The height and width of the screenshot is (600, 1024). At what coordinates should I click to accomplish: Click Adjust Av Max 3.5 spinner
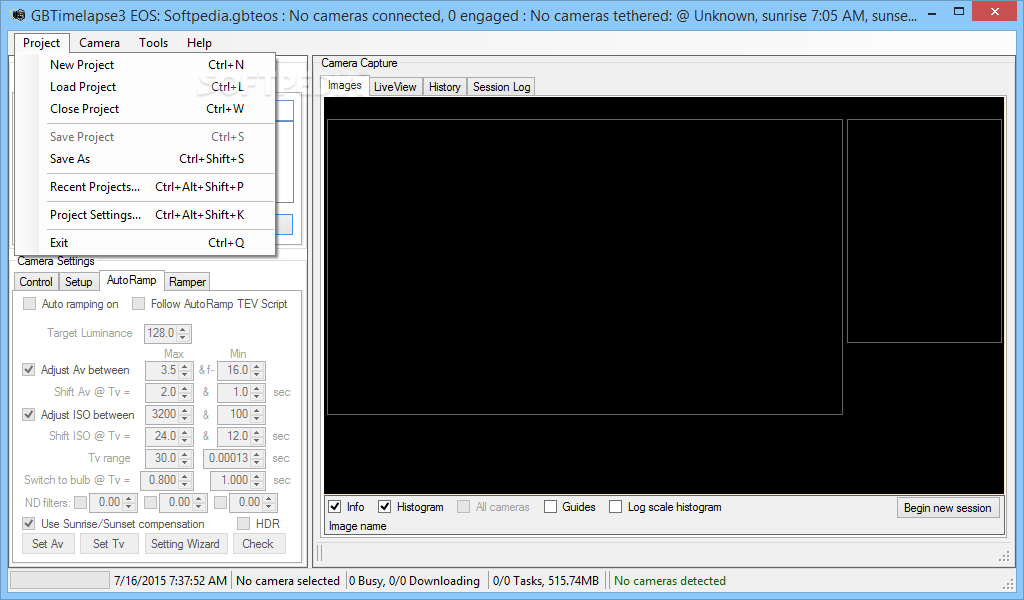[x=185, y=371]
